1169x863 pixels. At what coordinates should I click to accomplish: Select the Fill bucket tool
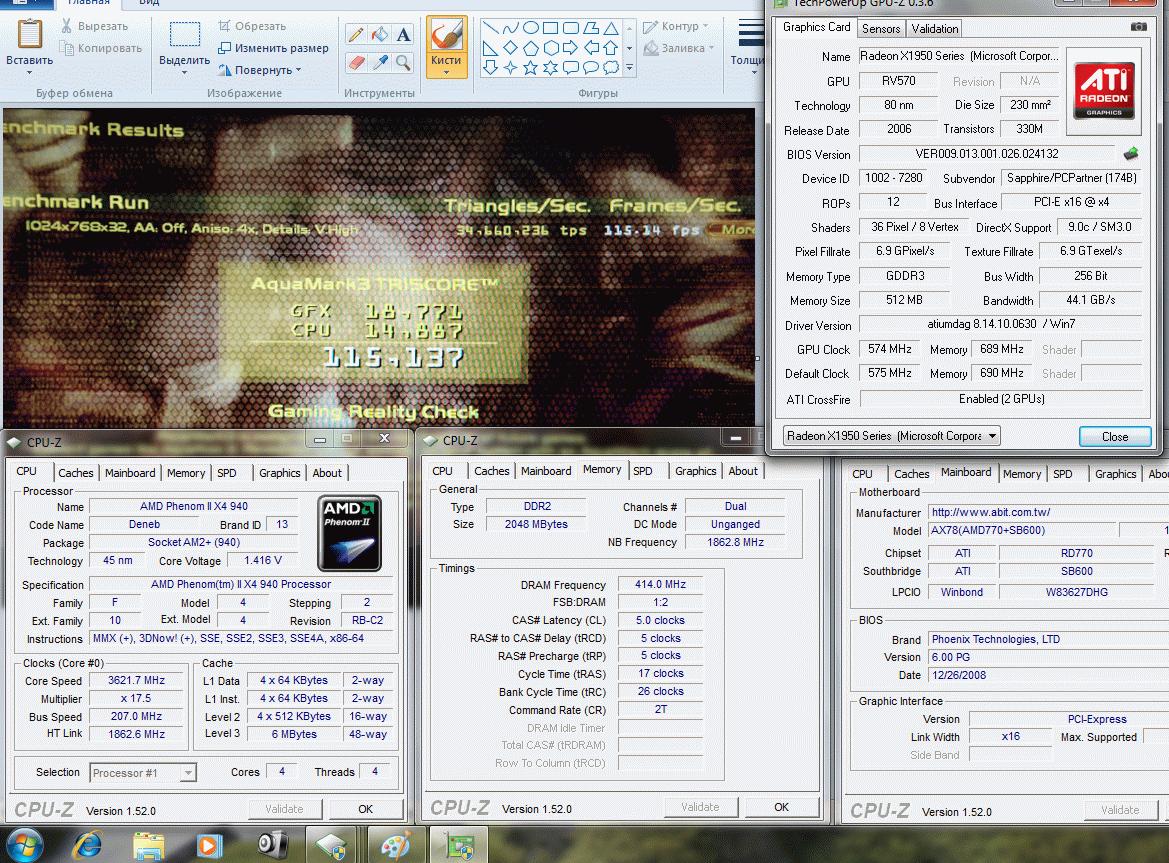[380, 34]
